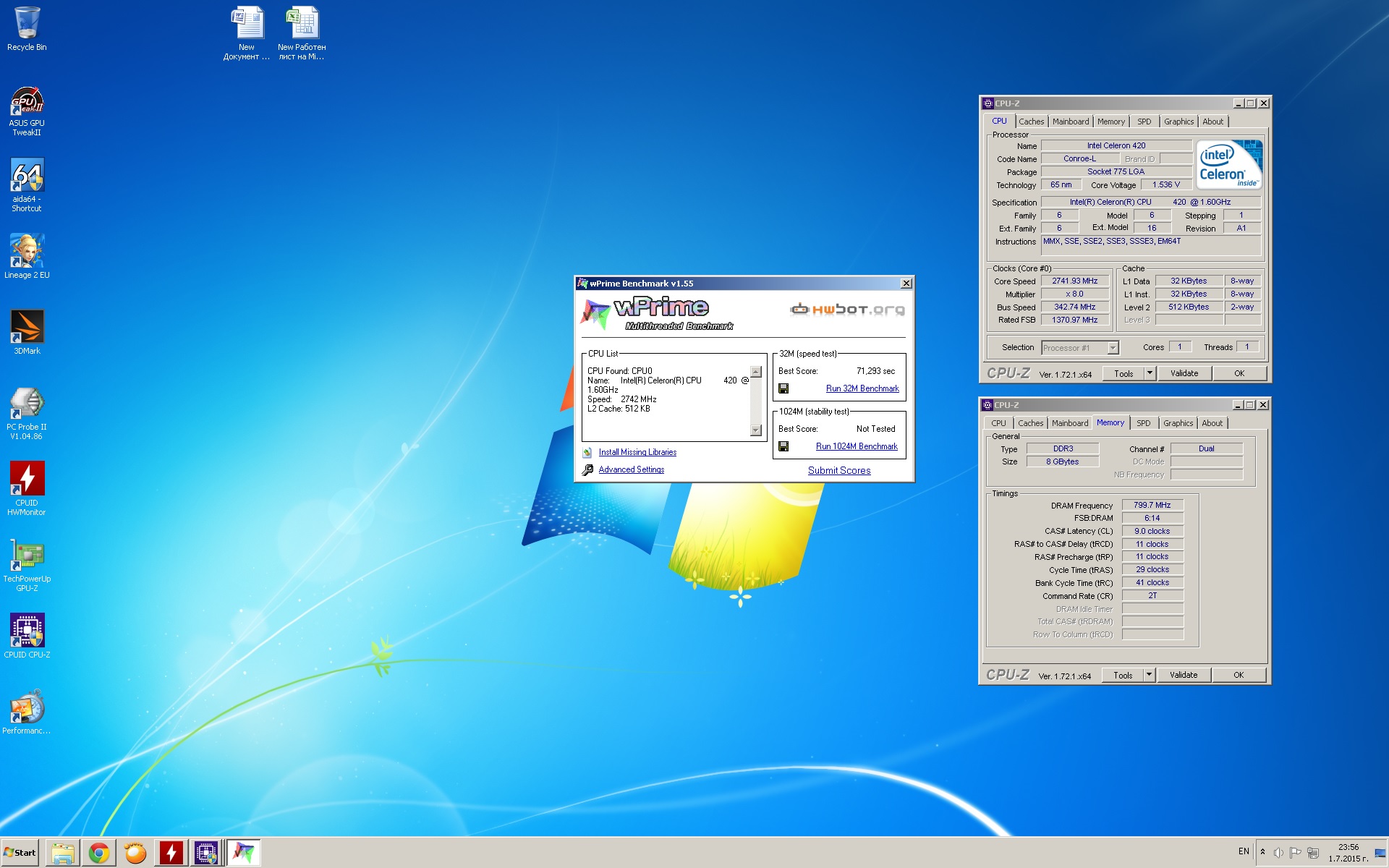Click Validate in top CPU-Z window

click(x=1184, y=373)
